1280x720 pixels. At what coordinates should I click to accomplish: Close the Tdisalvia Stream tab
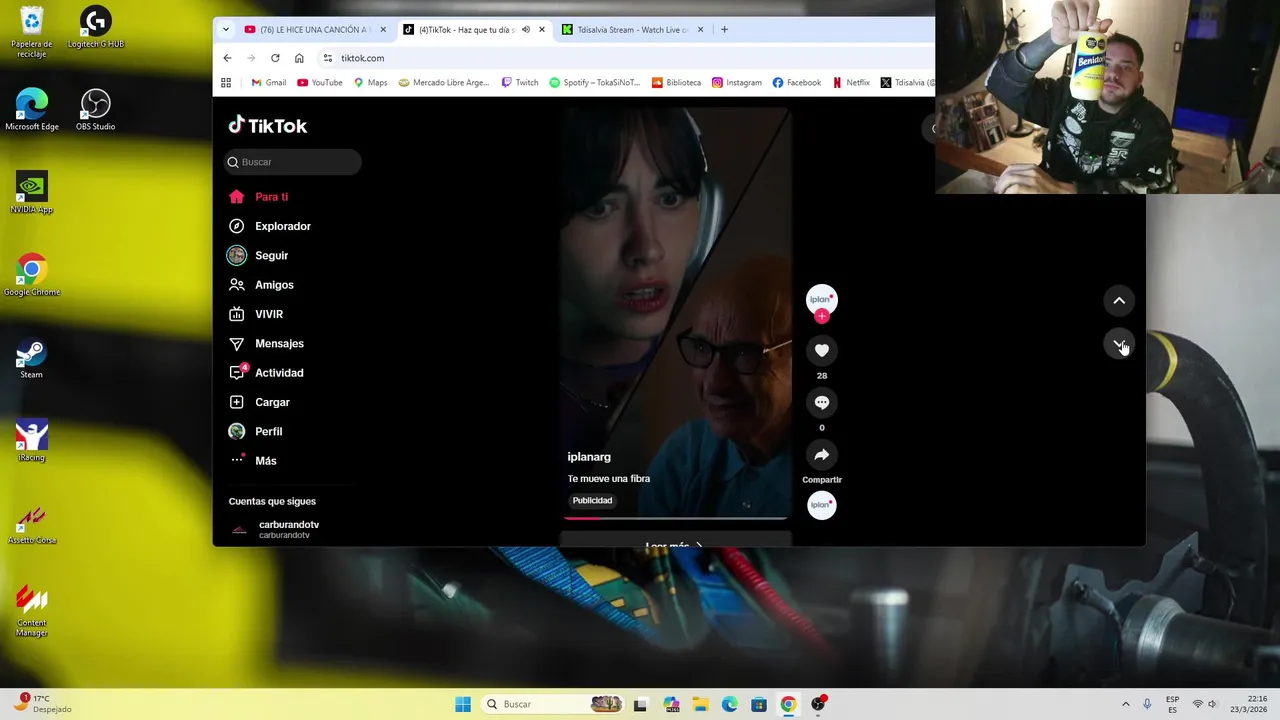coord(701,30)
